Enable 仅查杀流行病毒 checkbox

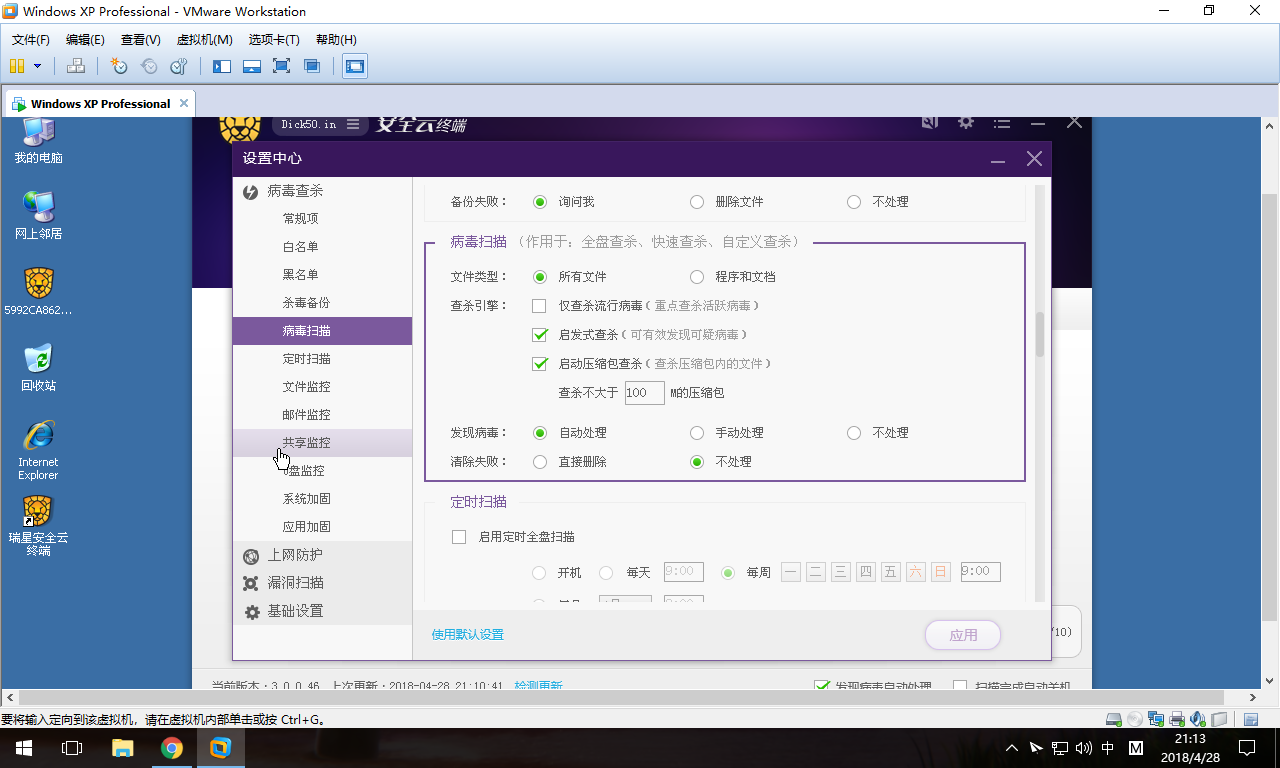tap(540, 306)
